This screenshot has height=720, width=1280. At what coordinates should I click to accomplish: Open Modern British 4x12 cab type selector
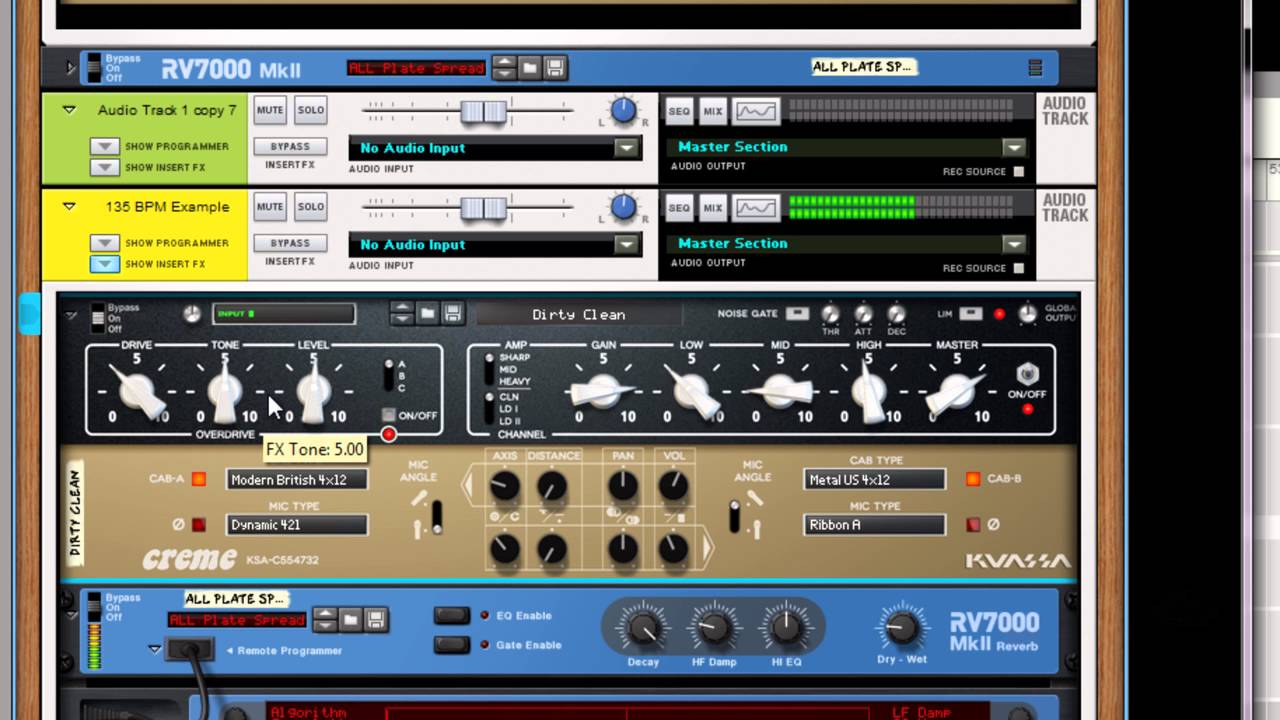click(x=297, y=480)
